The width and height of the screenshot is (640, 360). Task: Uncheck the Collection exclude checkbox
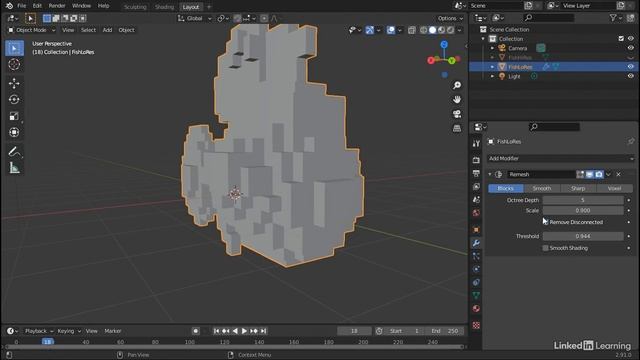(x=621, y=39)
